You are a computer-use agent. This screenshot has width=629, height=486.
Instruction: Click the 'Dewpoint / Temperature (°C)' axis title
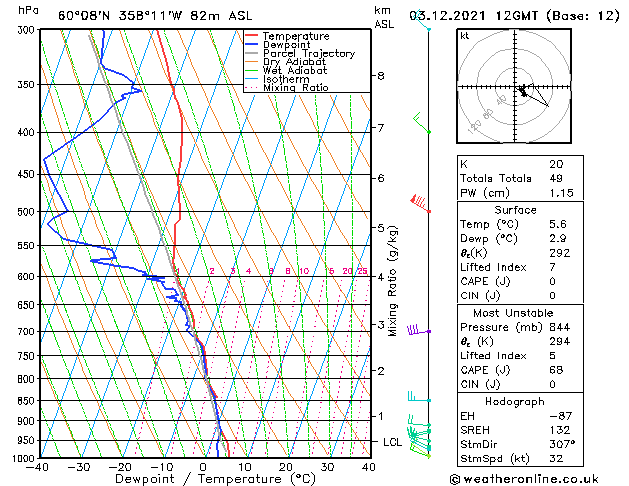[215, 479]
